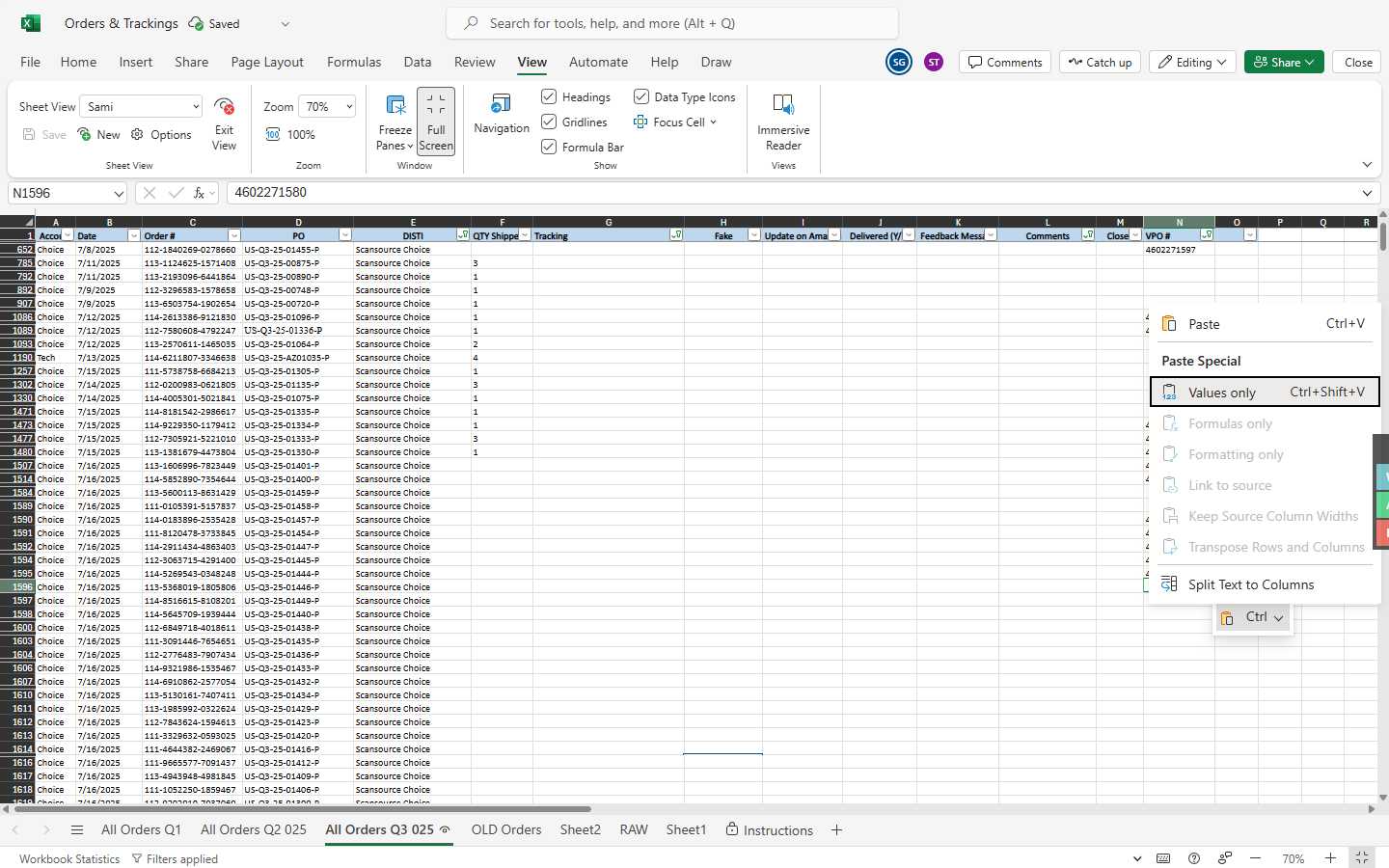
Task: Open the Zoom 70% dropdown
Action: 327,106
